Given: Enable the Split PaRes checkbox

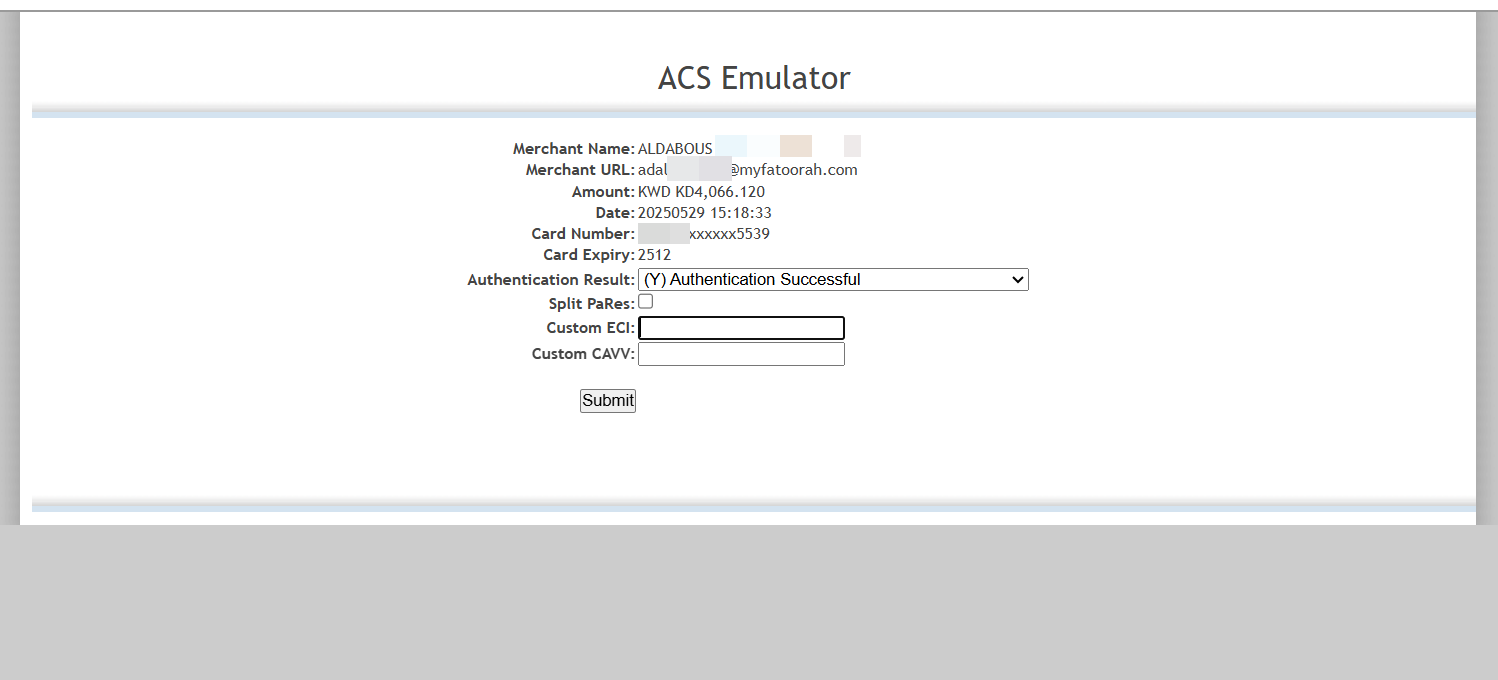Looking at the screenshot, I should [x=646, y=301].
